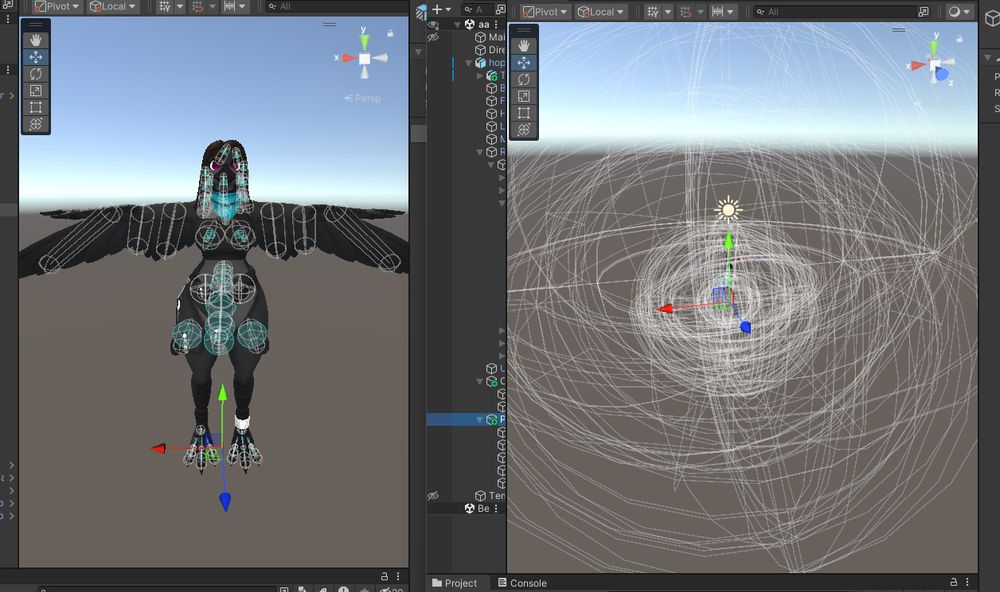Select Move tool in right scene view
Screen dimensions: 1000x592
pos(523,62)
